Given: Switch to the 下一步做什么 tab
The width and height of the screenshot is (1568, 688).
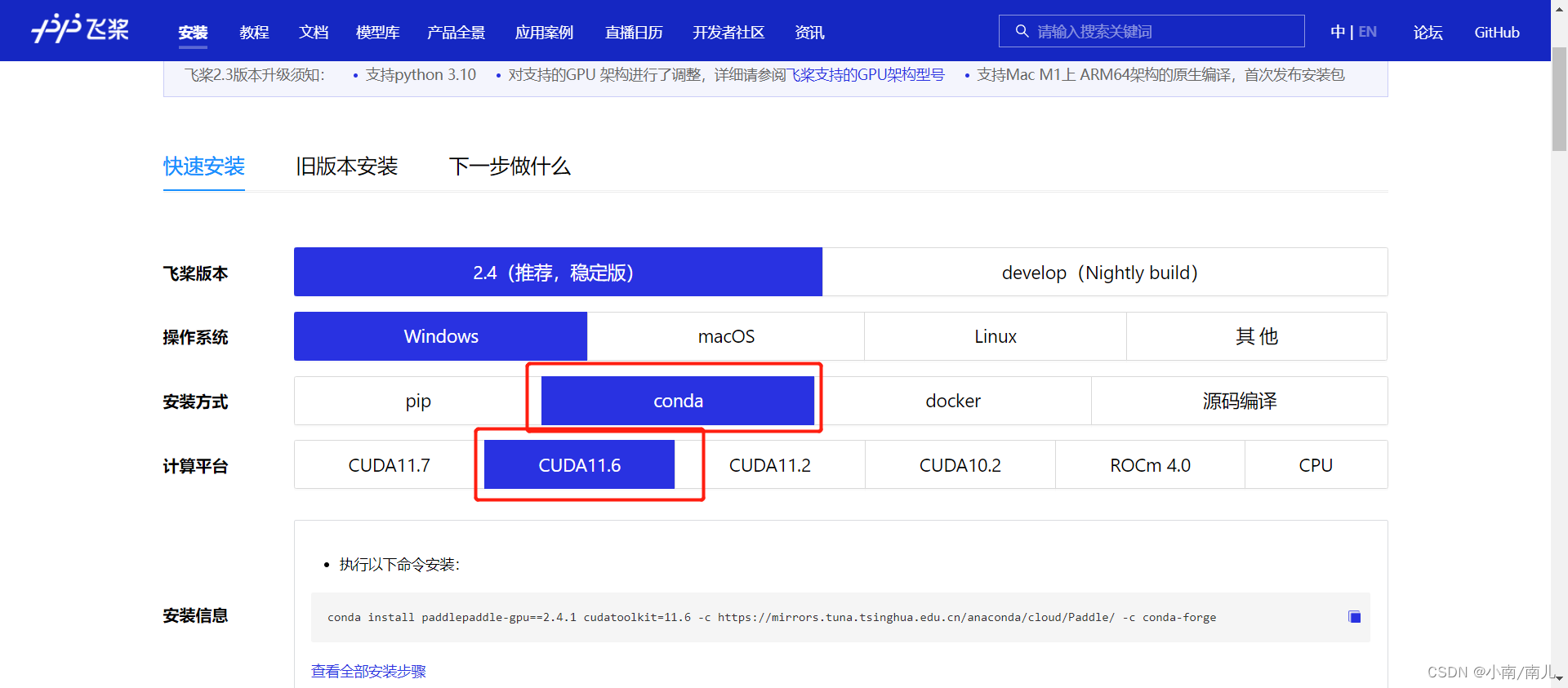Looking at the screenshot, I should (510, 166).
